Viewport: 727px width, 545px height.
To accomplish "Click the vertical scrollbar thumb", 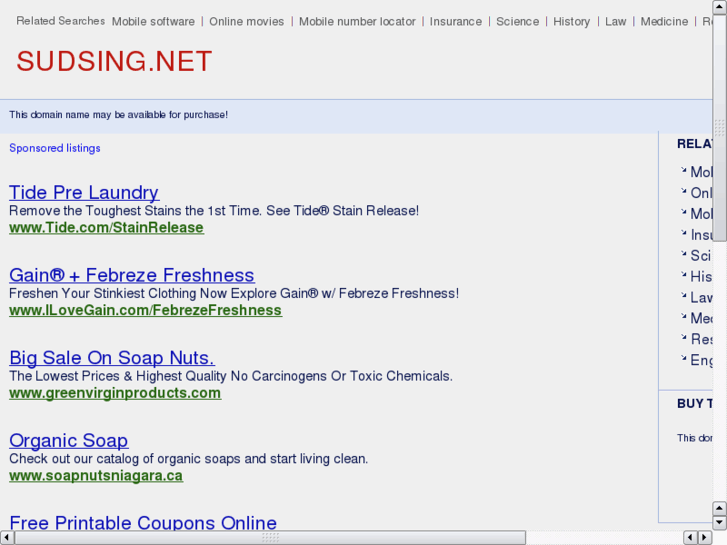I will click(720, 128).
